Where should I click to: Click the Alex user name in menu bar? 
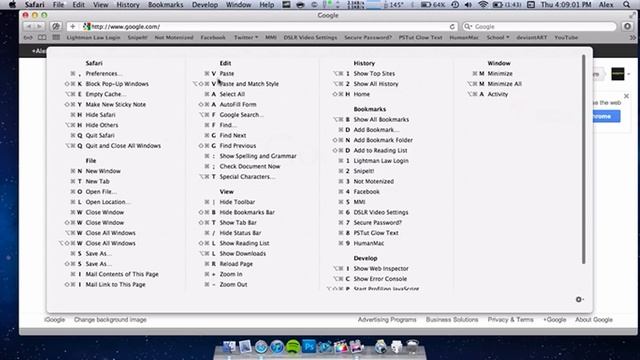[x=606, y=5]
